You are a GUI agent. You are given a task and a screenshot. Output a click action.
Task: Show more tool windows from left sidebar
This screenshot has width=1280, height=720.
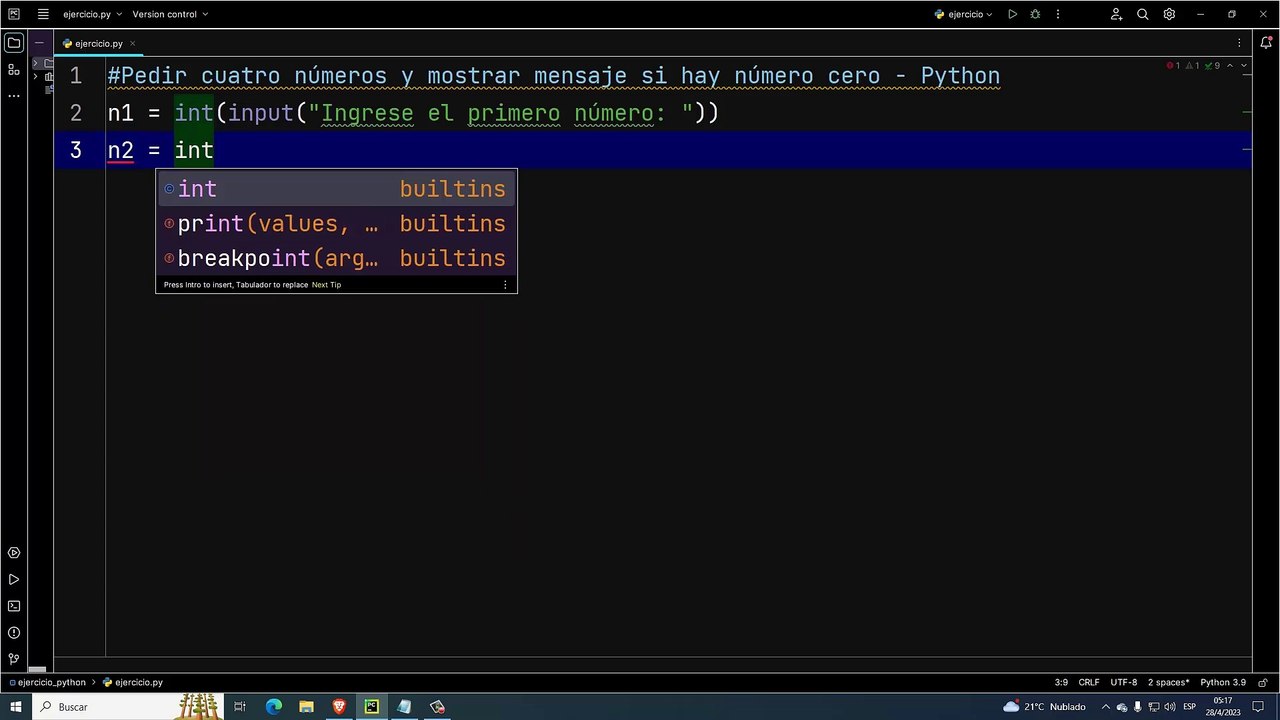[x=14, y=95]
